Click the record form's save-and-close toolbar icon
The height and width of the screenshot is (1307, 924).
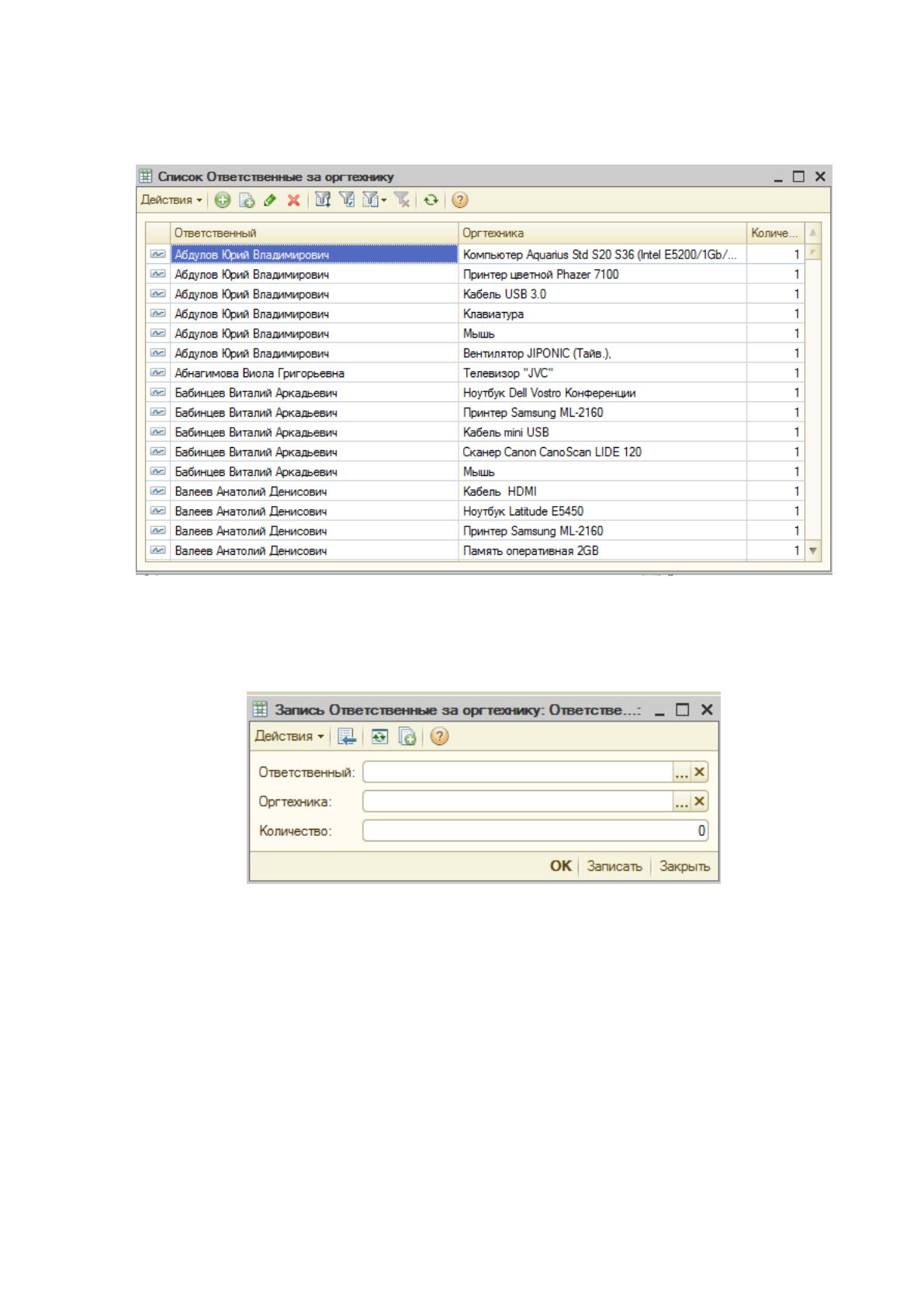coord(348,737)
